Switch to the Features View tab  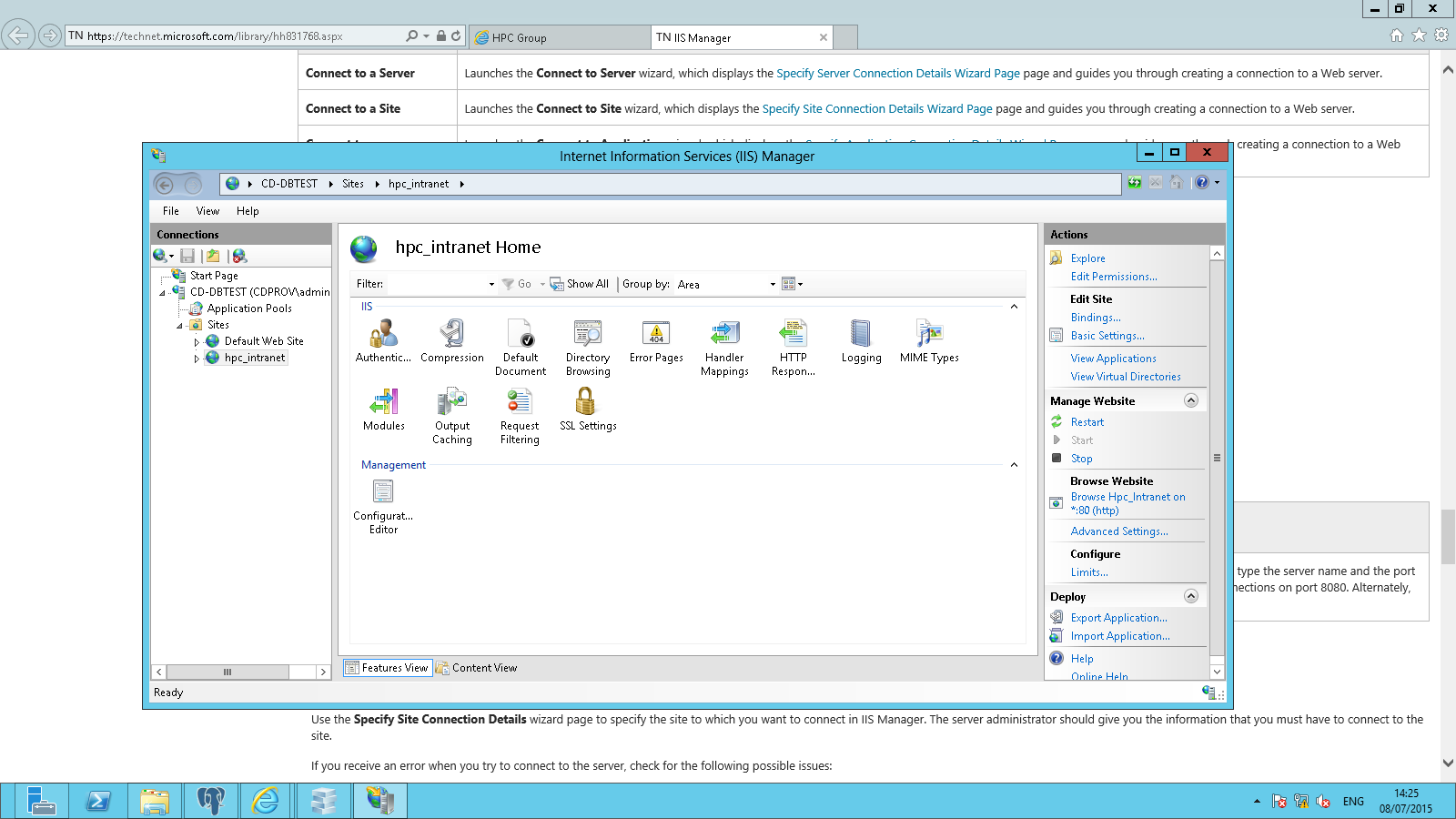387,668
